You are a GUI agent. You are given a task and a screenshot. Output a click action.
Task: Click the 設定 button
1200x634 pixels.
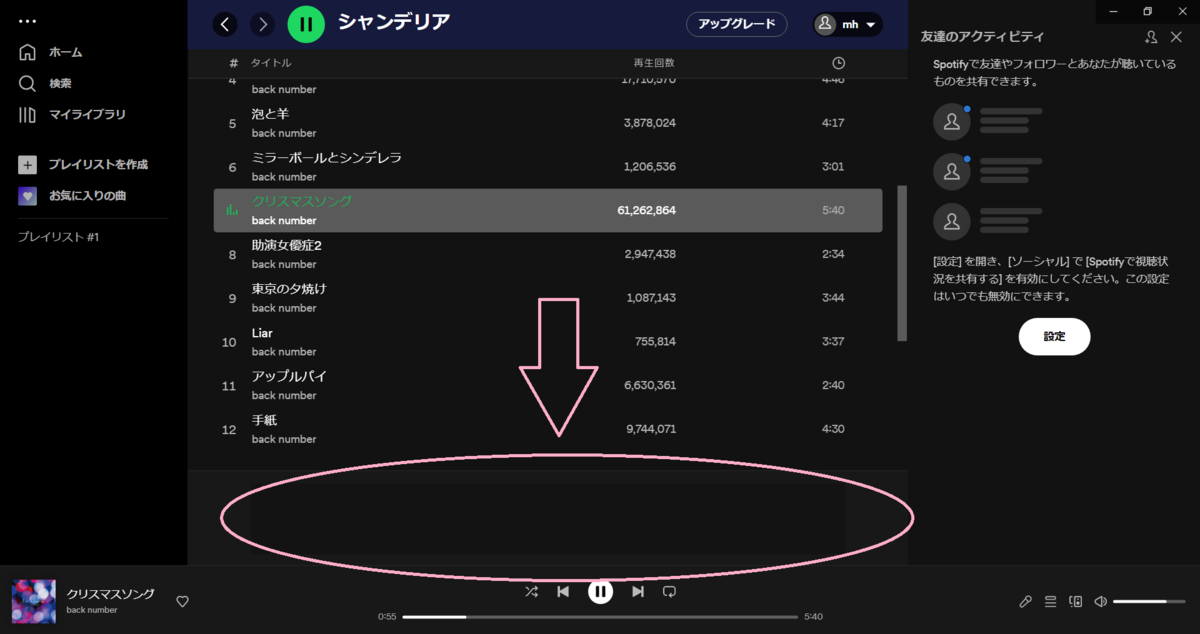click(x=1054, y=337)
